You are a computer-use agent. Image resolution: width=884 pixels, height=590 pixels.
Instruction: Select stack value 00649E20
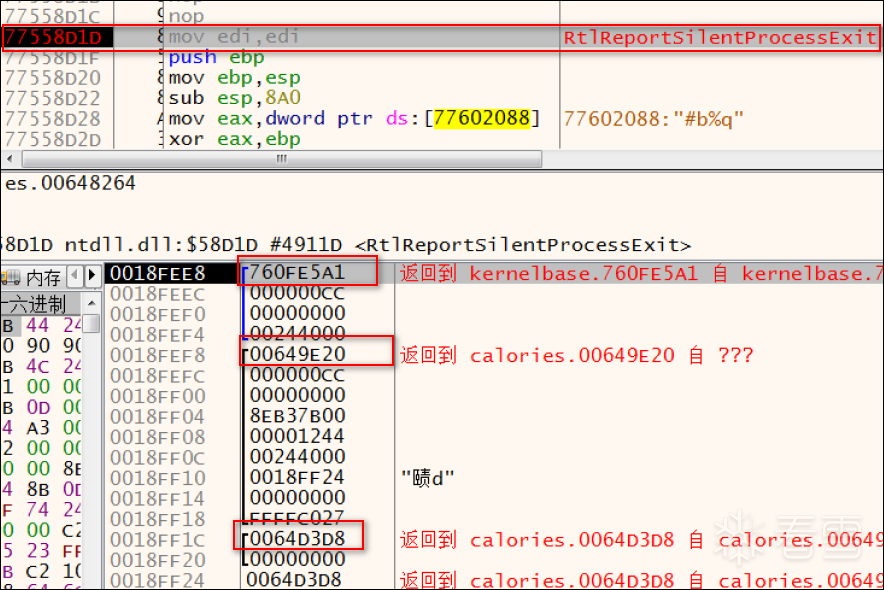pos(297,354)
